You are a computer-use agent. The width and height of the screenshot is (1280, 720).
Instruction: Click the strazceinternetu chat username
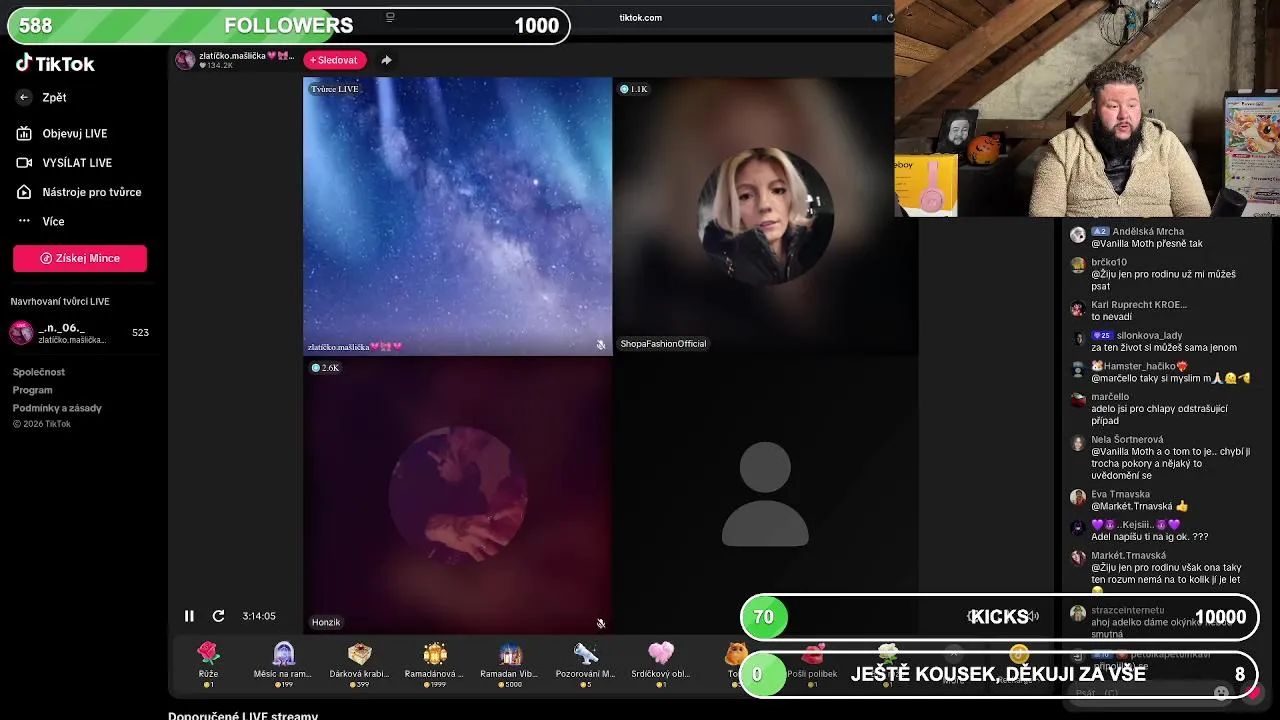tap(1127, 610)
